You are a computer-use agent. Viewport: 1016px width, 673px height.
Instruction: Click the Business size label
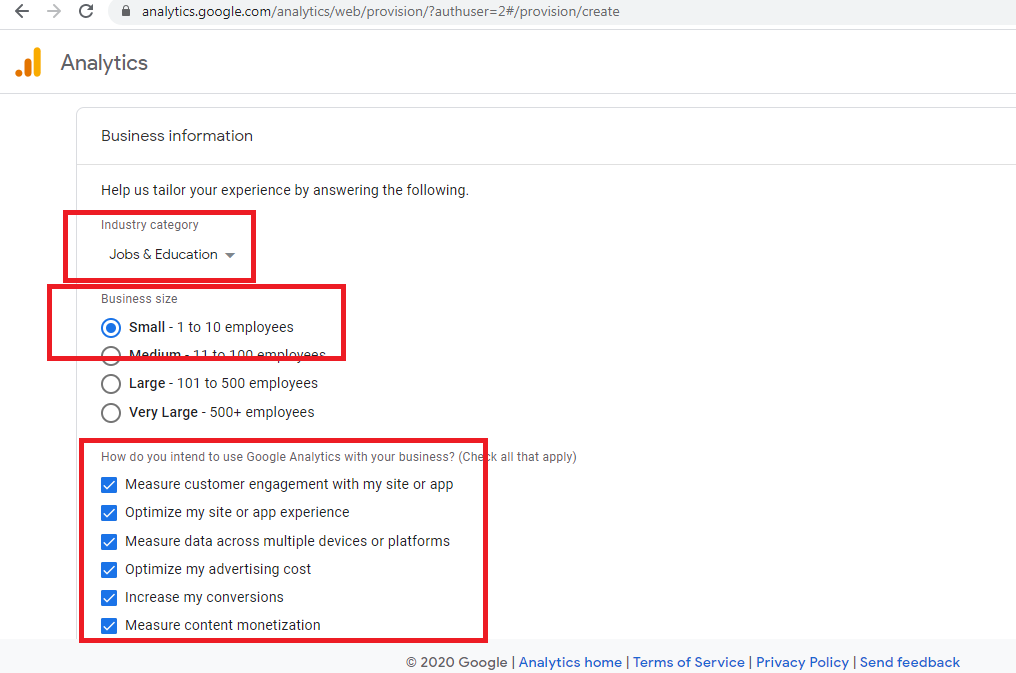[139, 299]
